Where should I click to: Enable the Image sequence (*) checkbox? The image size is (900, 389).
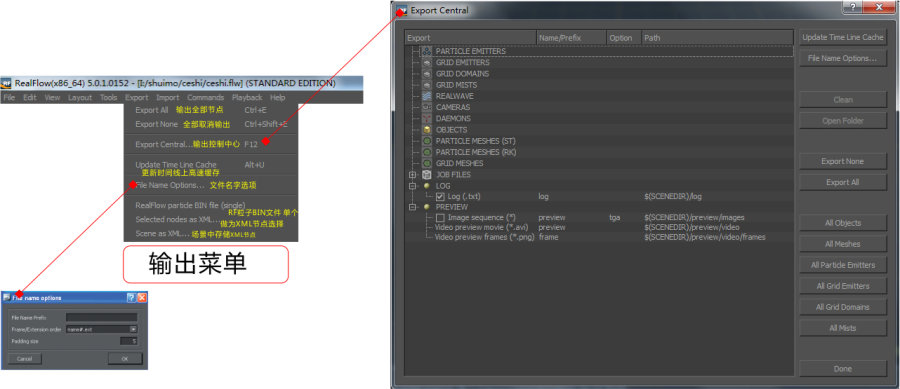point(440,217)
